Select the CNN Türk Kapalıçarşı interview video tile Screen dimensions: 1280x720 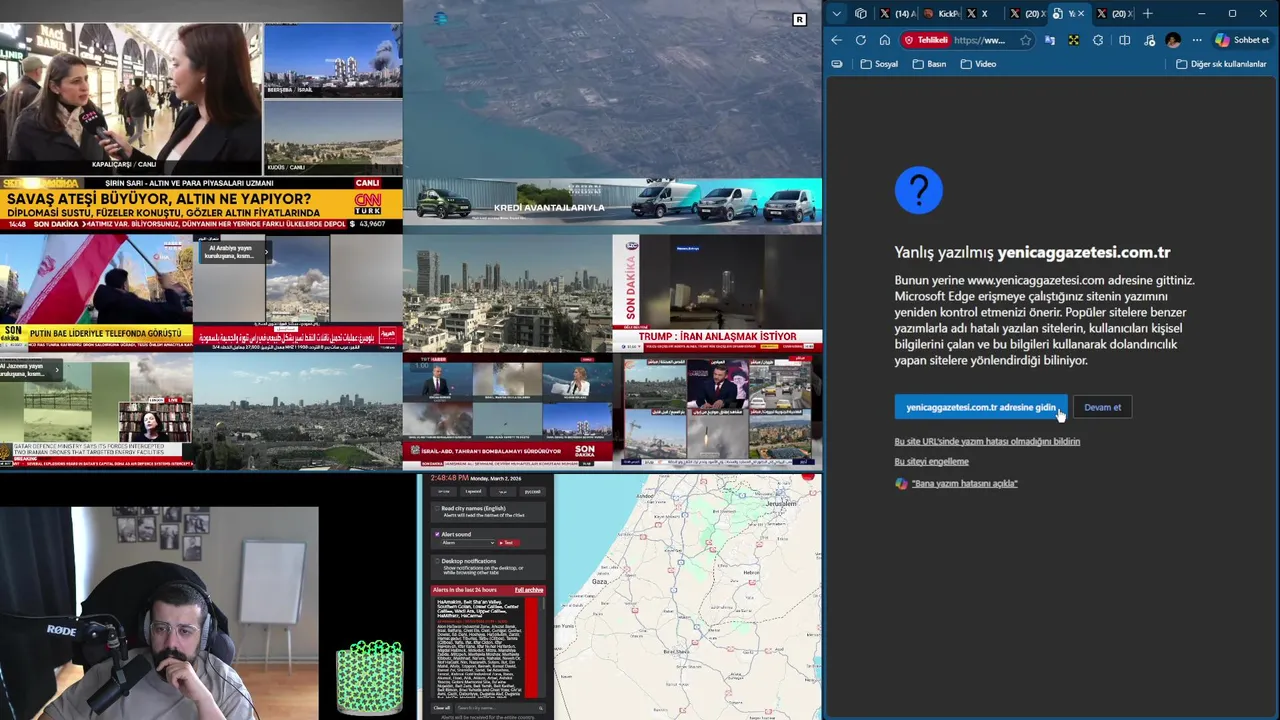[131, 98]
